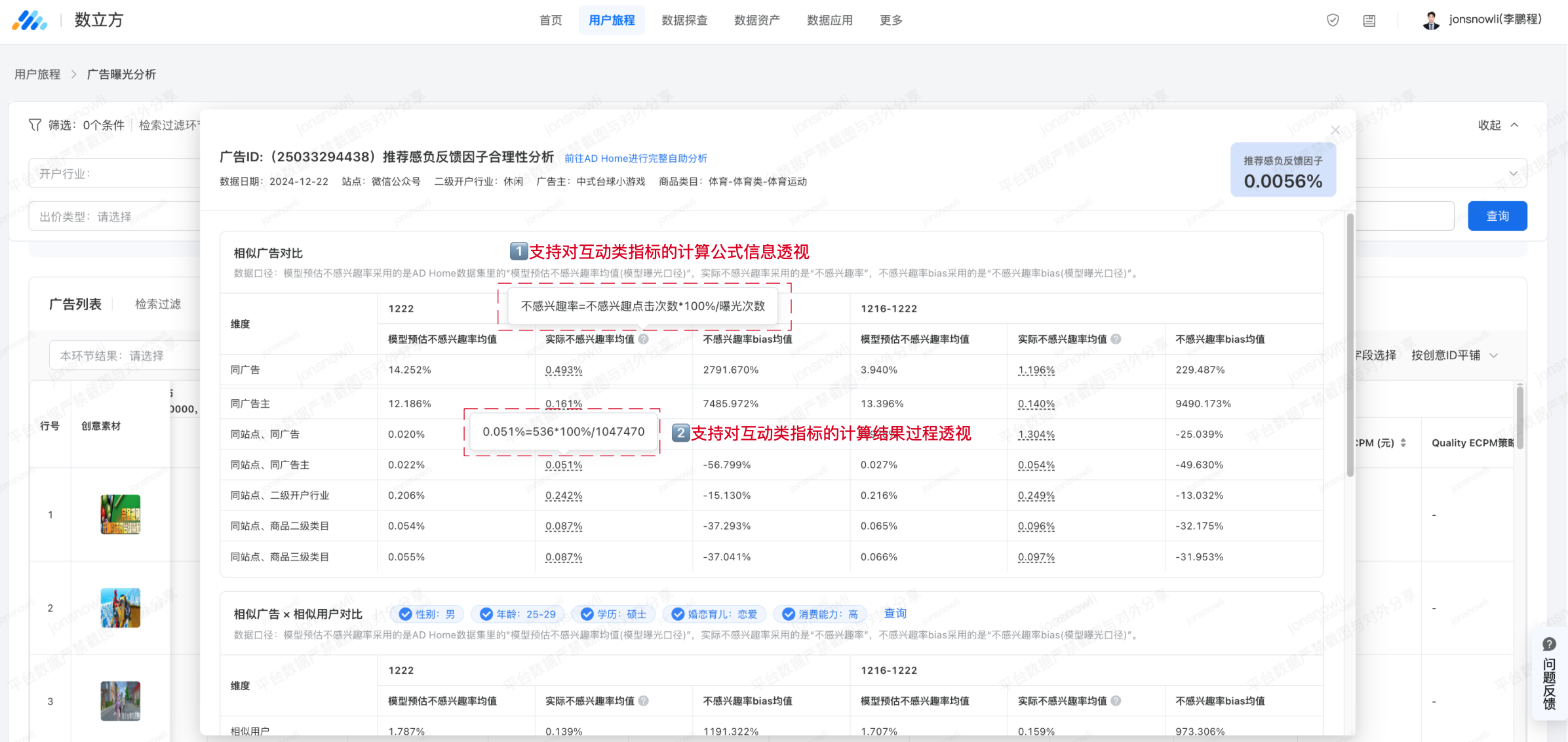Screen dimensions: 1568x742
Task: Click the shield icon in top bar
Action: pyautogui.click(x=1333, y=20)
